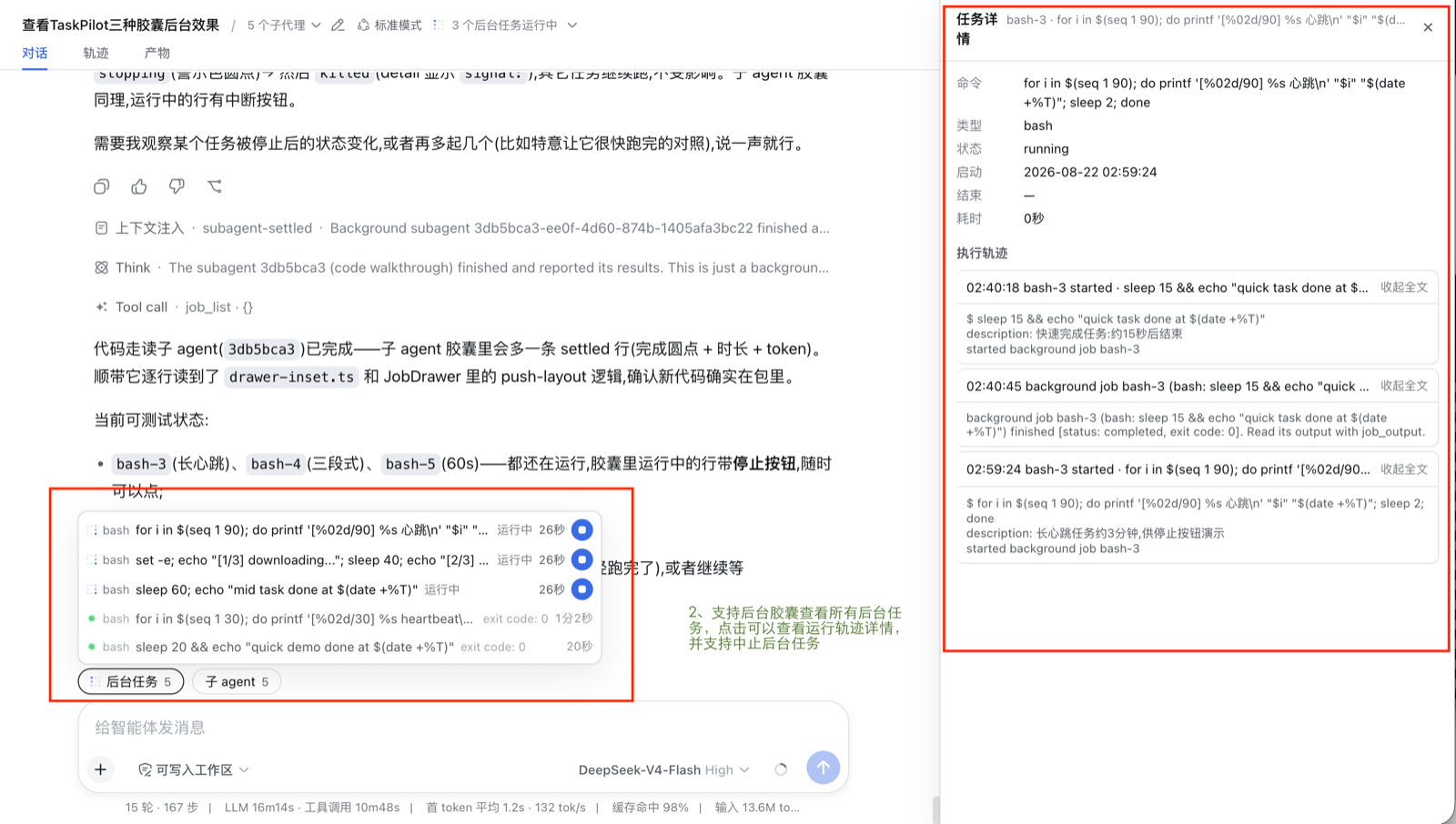Collapse the 02:59:24 bash-3 started entry
The width and height of the screenshot is (1456, 824).
tap(1404, 469)
